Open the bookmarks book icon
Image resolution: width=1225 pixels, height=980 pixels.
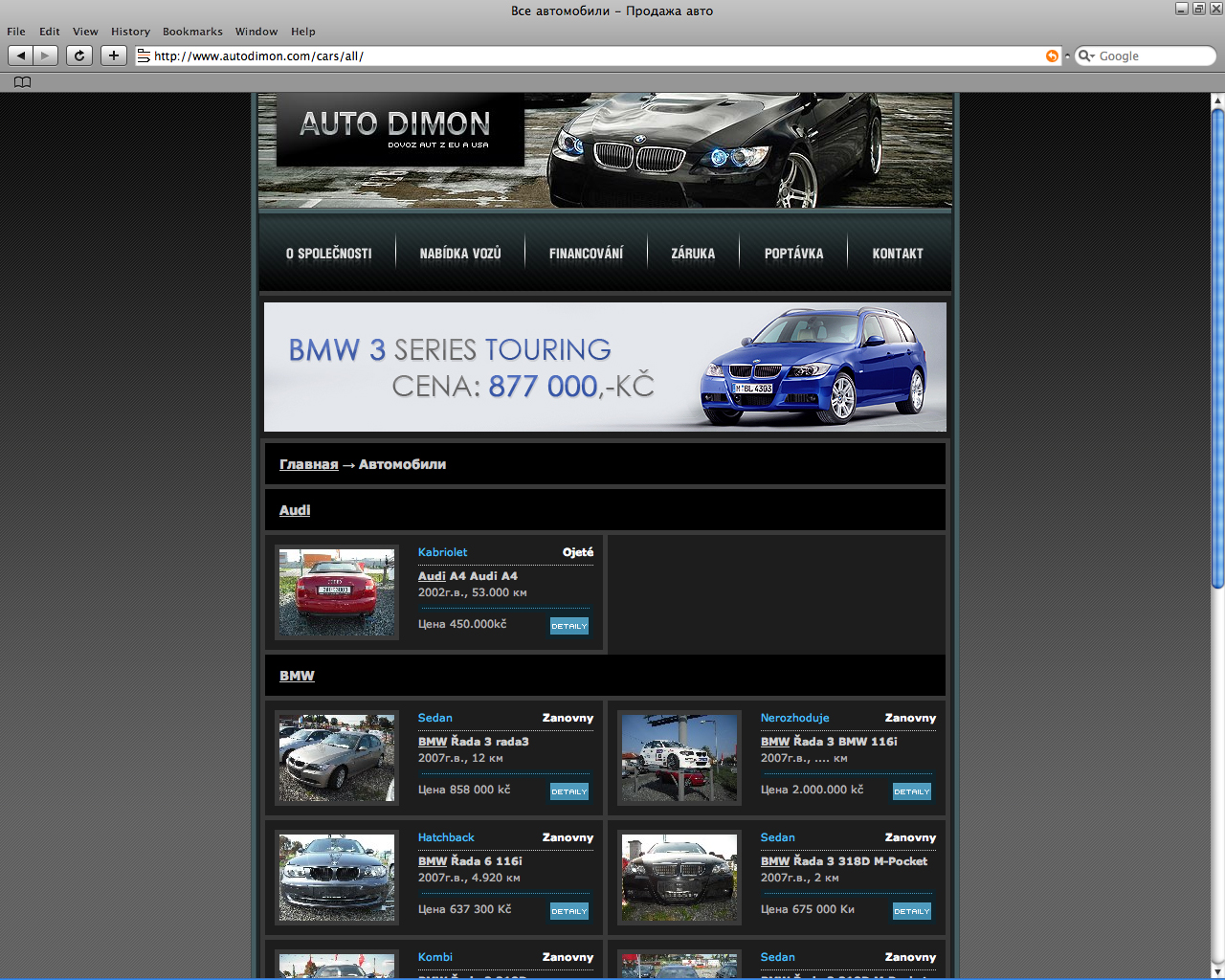coord(22,82)
